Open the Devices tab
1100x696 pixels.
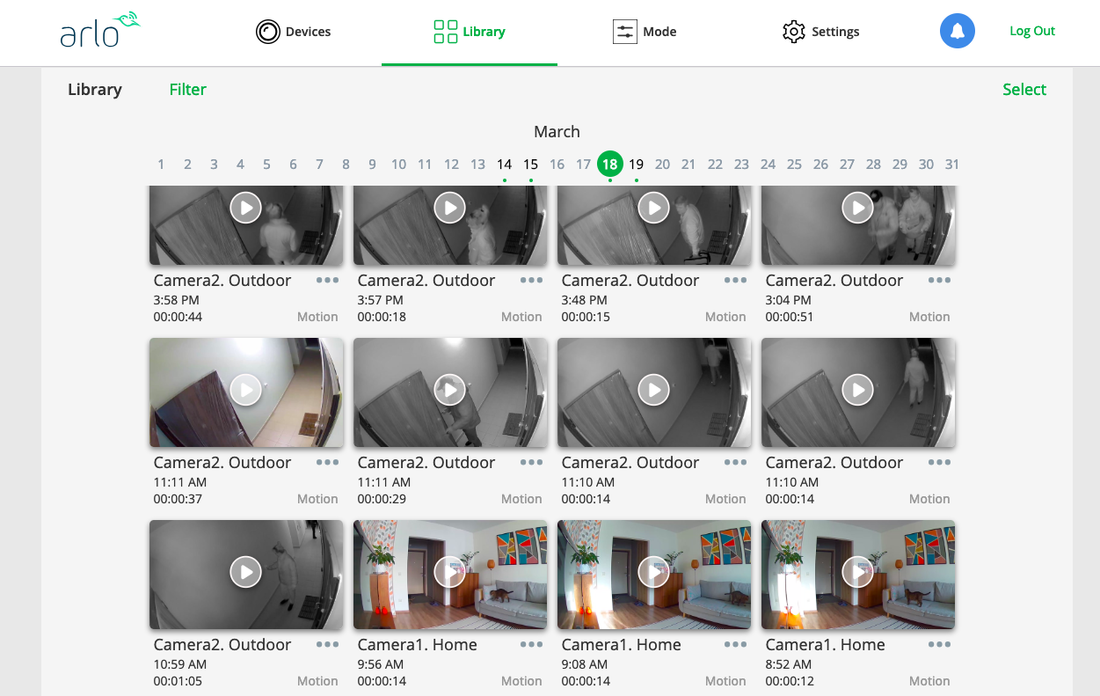tap(293, 32)
